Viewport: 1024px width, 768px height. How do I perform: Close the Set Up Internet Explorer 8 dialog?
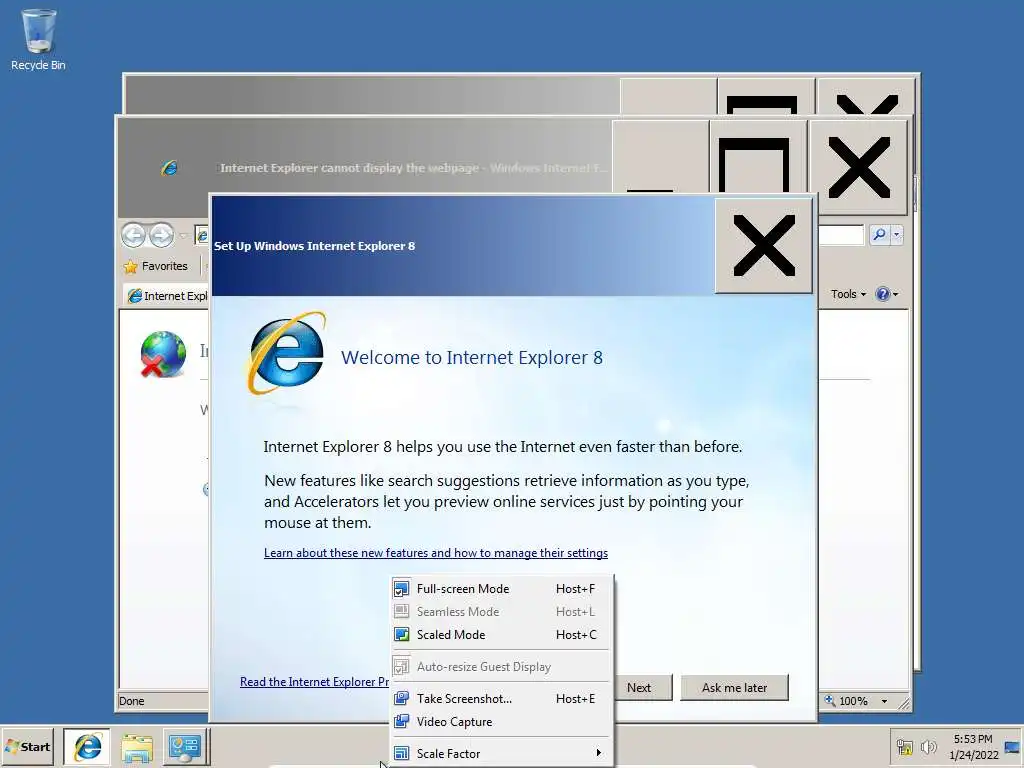tap(763, 246)
